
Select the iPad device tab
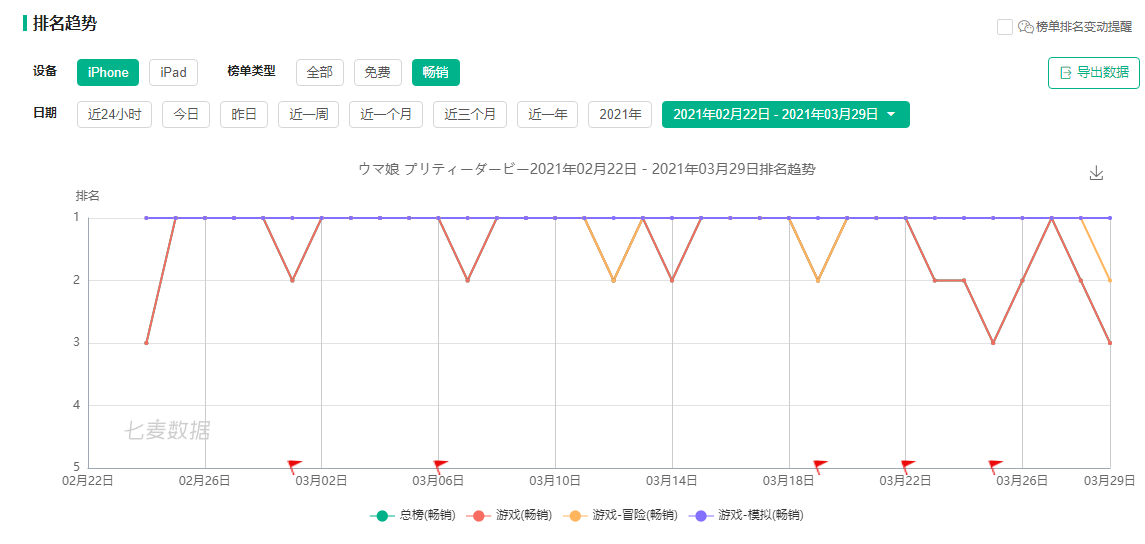click(173, 72)
